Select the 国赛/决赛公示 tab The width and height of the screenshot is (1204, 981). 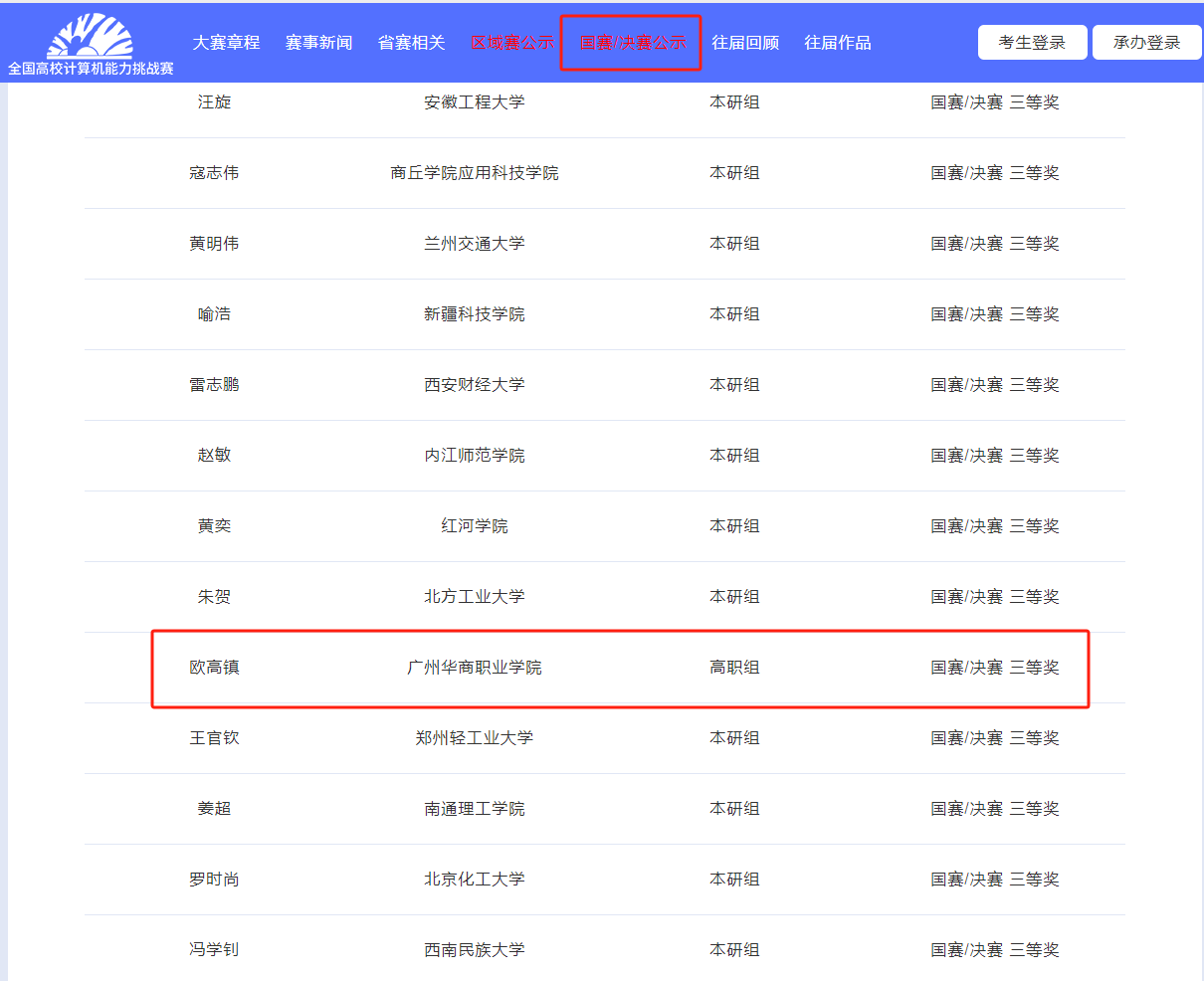632,43
